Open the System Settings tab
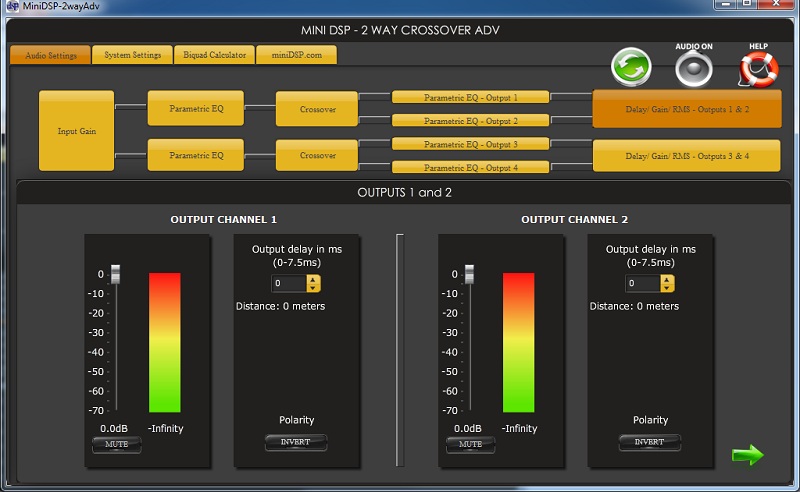 pyautogui.click(x=132, y=55)
